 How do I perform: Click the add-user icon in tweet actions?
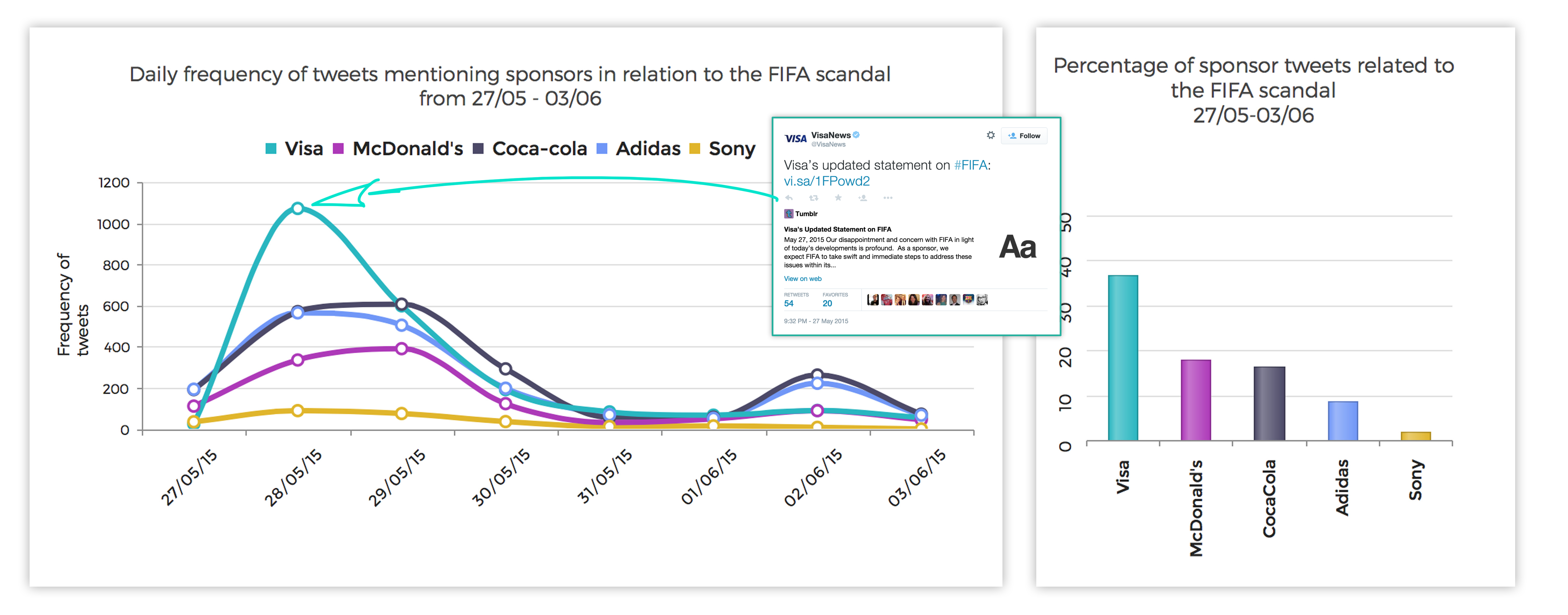click(863, 198)
